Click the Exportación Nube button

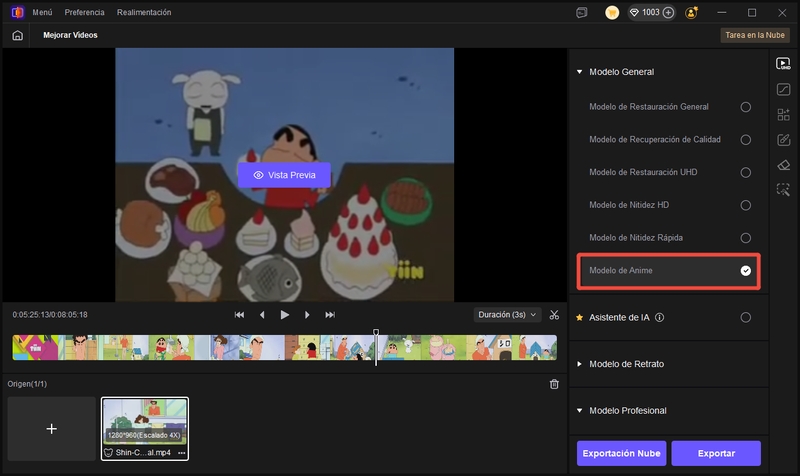click(621, 454)
